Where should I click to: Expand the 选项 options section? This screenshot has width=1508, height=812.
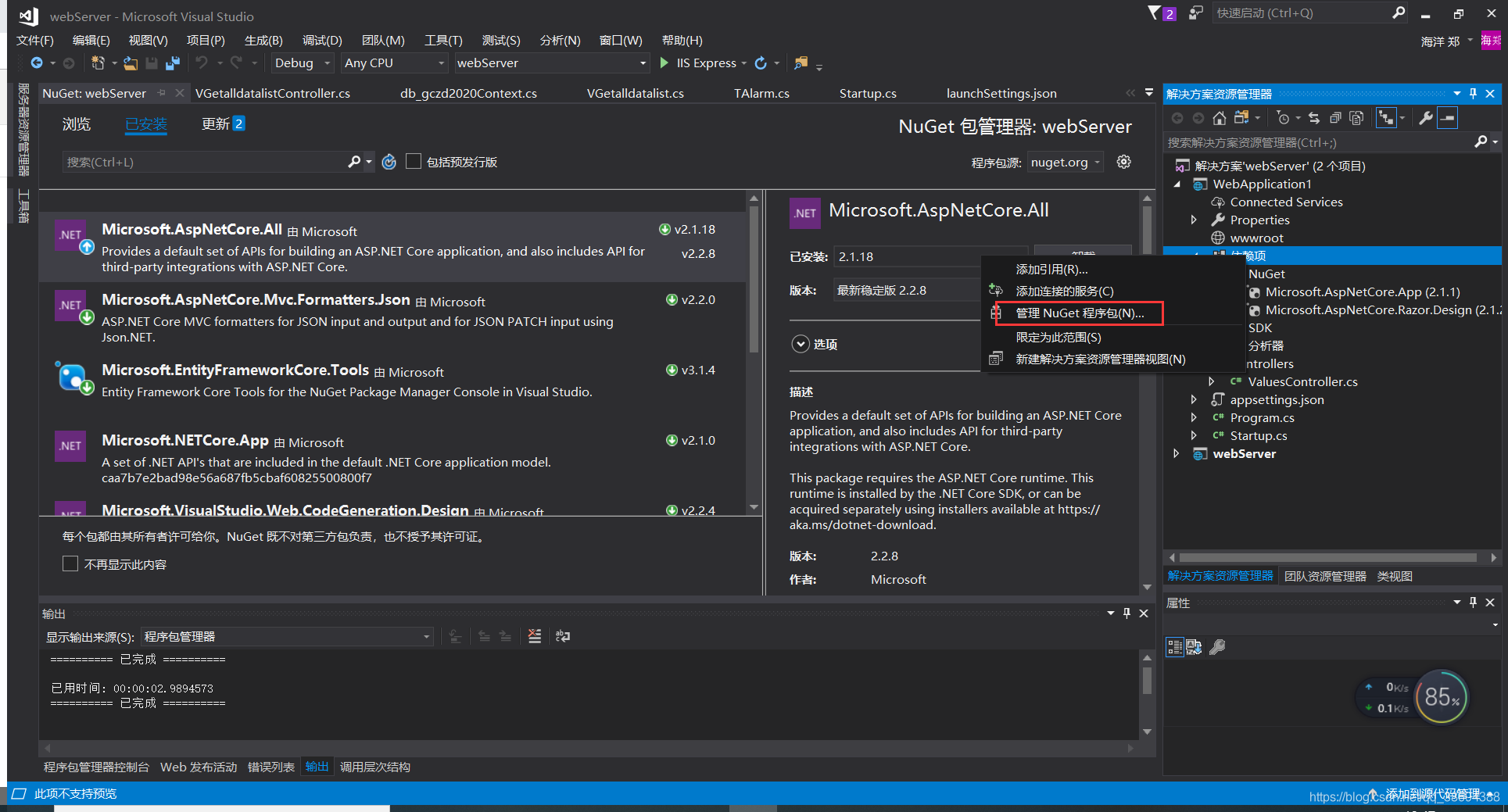pyautogui.click(x=800, y=344)
